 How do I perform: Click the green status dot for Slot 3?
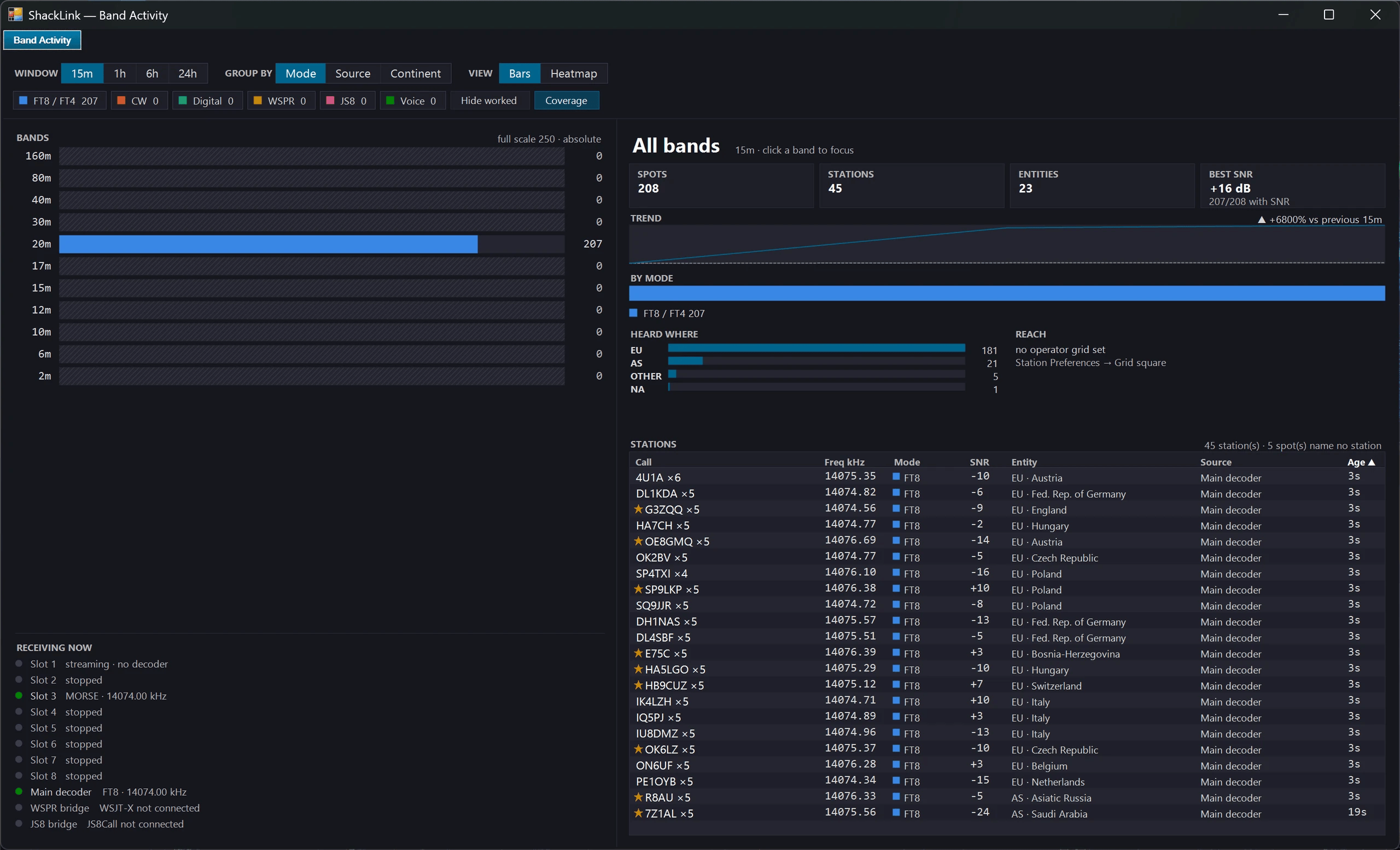(x=19, y=695)
